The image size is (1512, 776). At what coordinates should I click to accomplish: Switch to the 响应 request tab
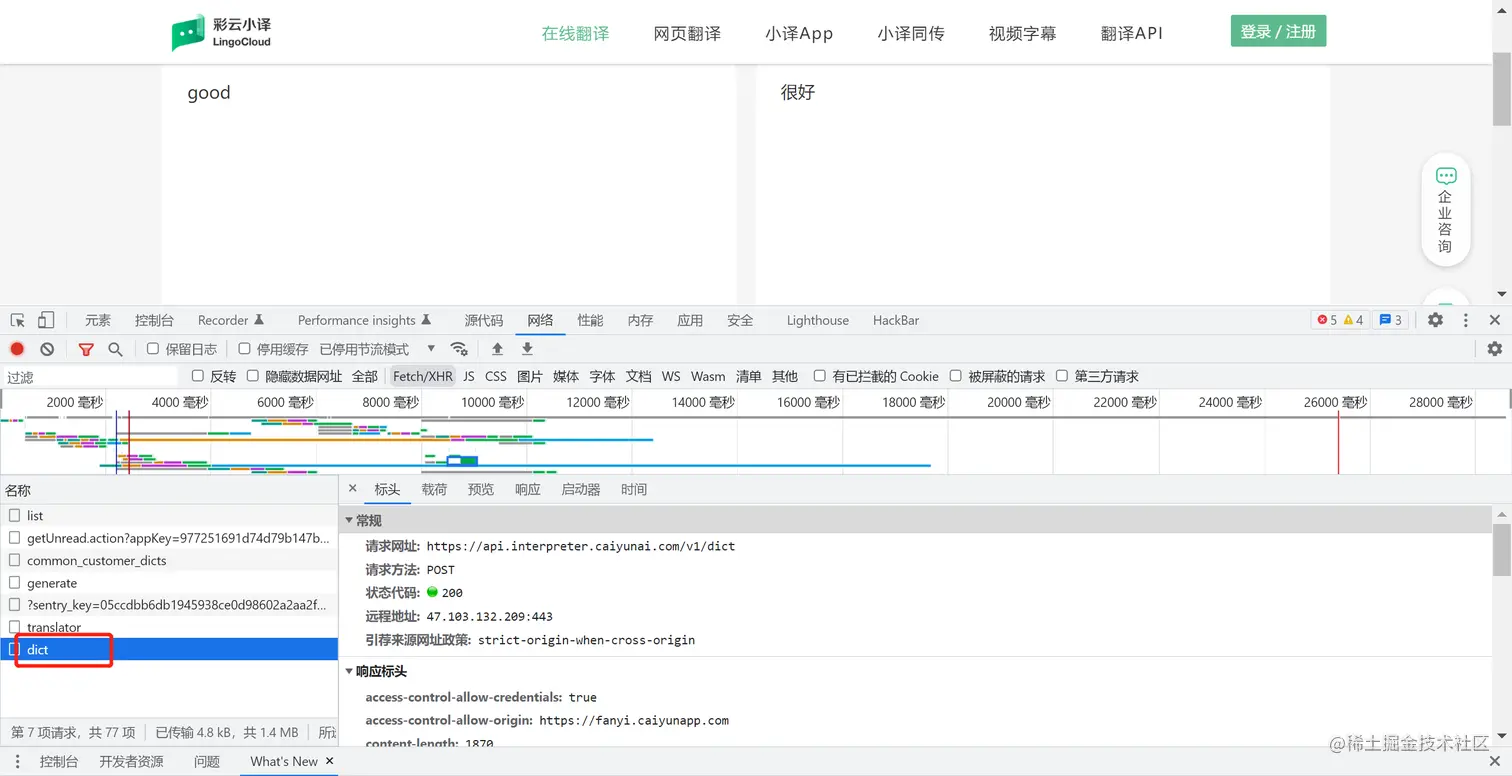point(528,489)
